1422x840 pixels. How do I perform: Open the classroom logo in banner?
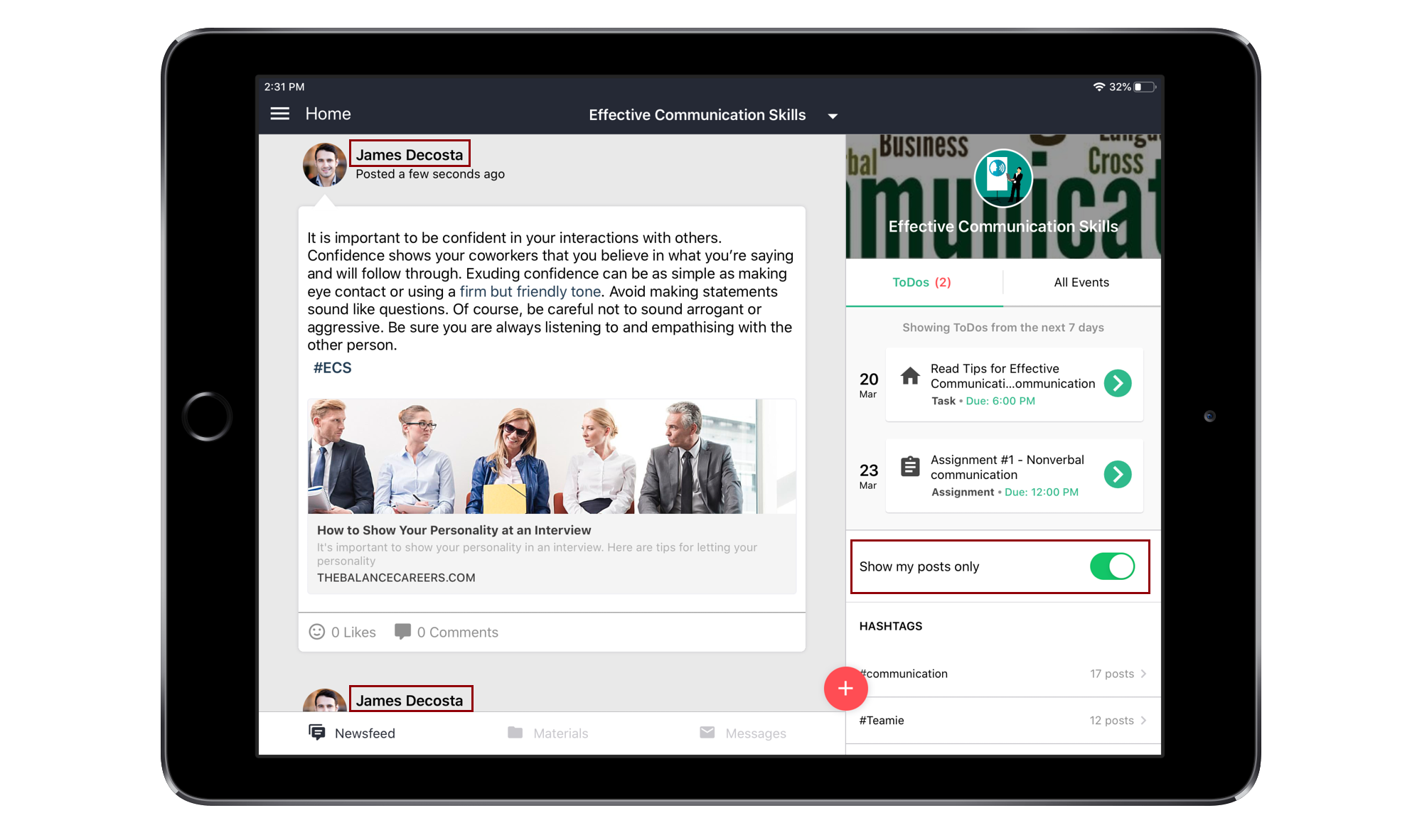tap(1003, 178)
